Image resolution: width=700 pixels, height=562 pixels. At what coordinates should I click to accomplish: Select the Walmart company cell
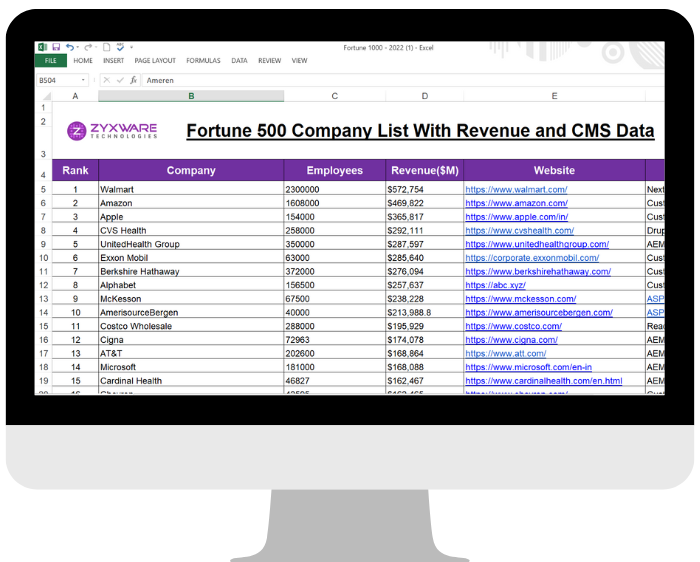coord(191,189)
